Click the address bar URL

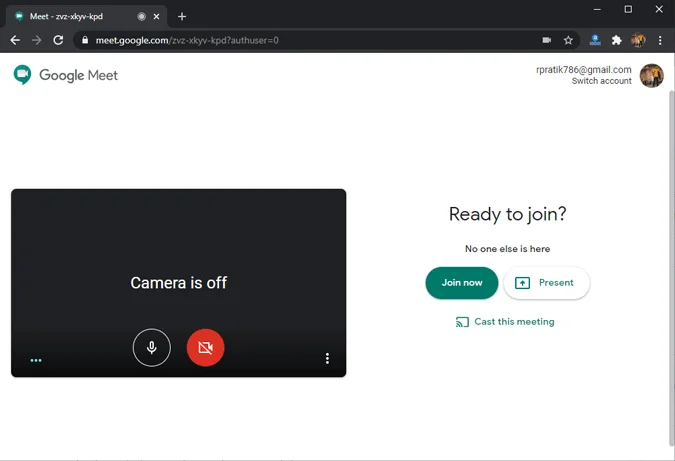187,40
